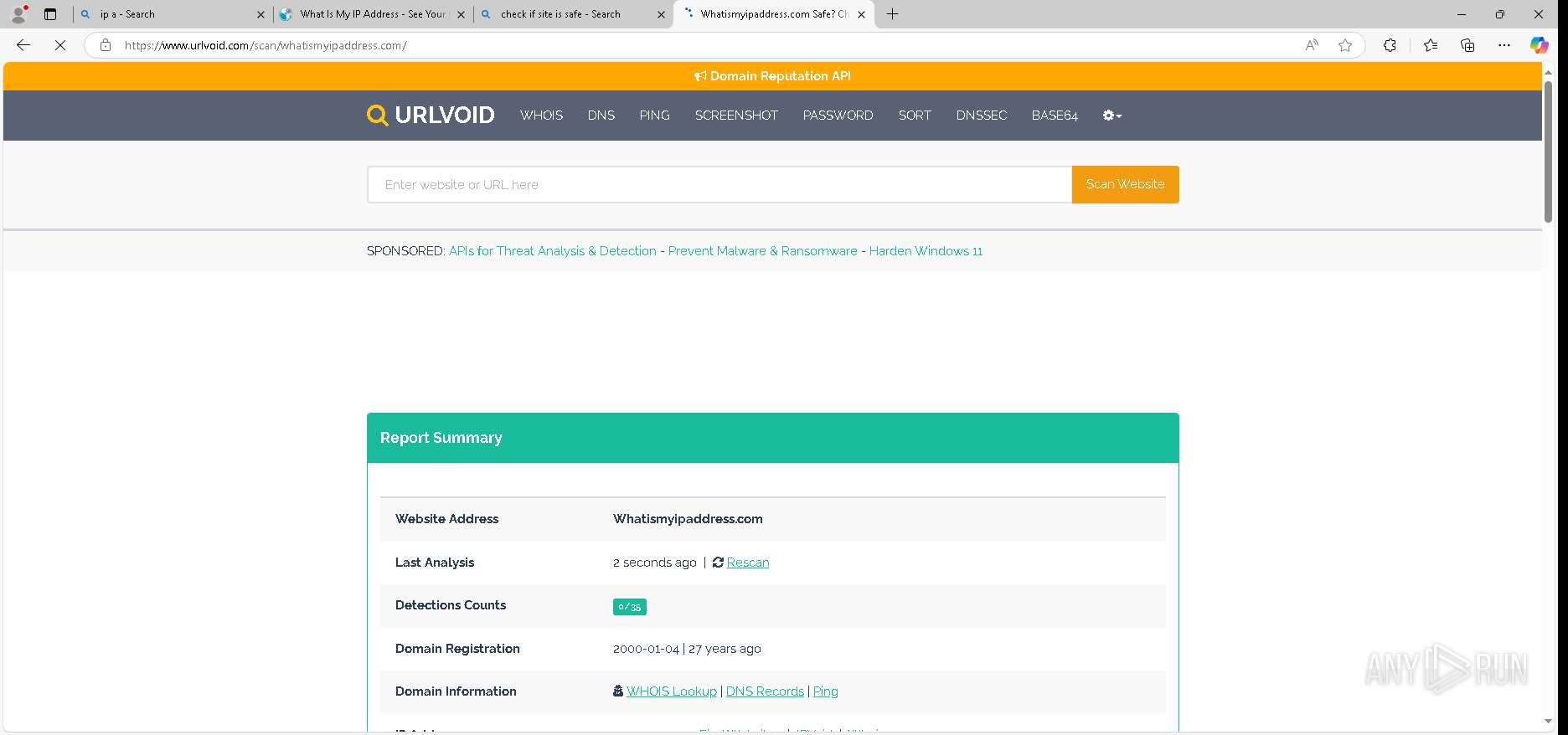This screenshot has height=735, width=1568.
Task: Open DNS in URLVoid navbar
Action: [x=601, y=116]
